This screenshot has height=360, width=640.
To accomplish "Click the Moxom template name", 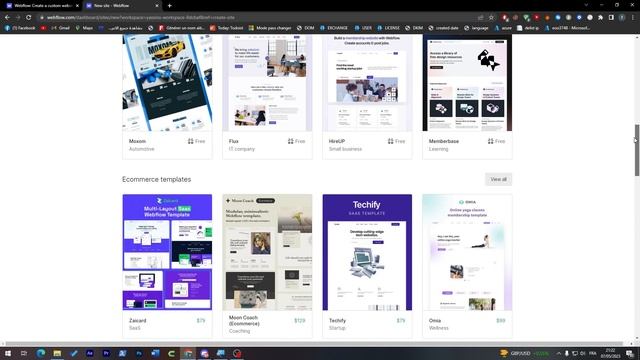I will click(x=137, y=141).
